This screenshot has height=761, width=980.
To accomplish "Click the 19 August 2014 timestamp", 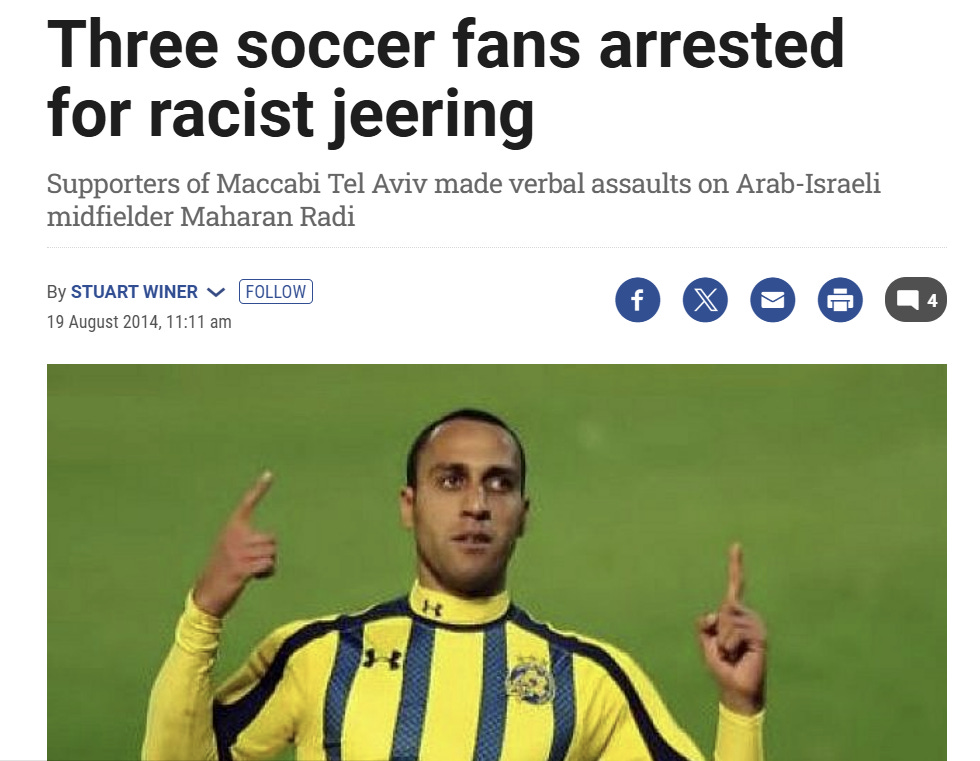I will (139, 322).
